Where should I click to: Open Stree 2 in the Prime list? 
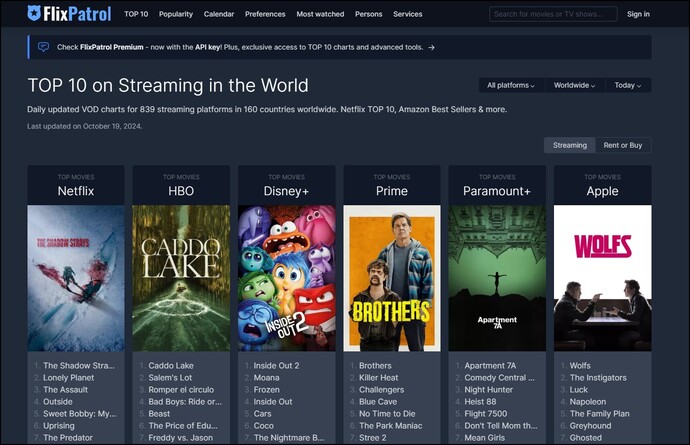coord(373,438)
